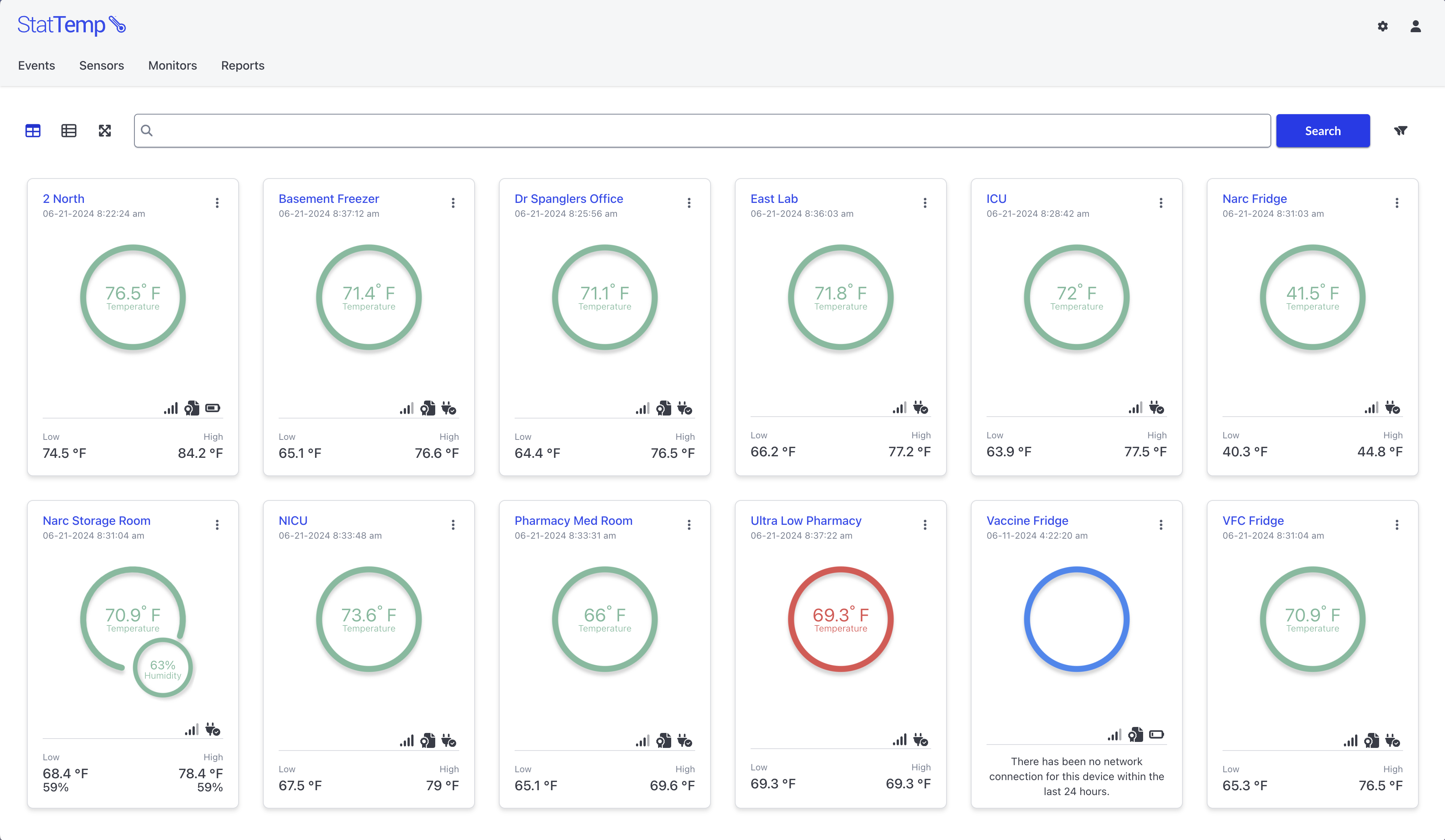
Task: Click battery icon on Vaccine Fridge card
Action: [x=1157, y=734]
